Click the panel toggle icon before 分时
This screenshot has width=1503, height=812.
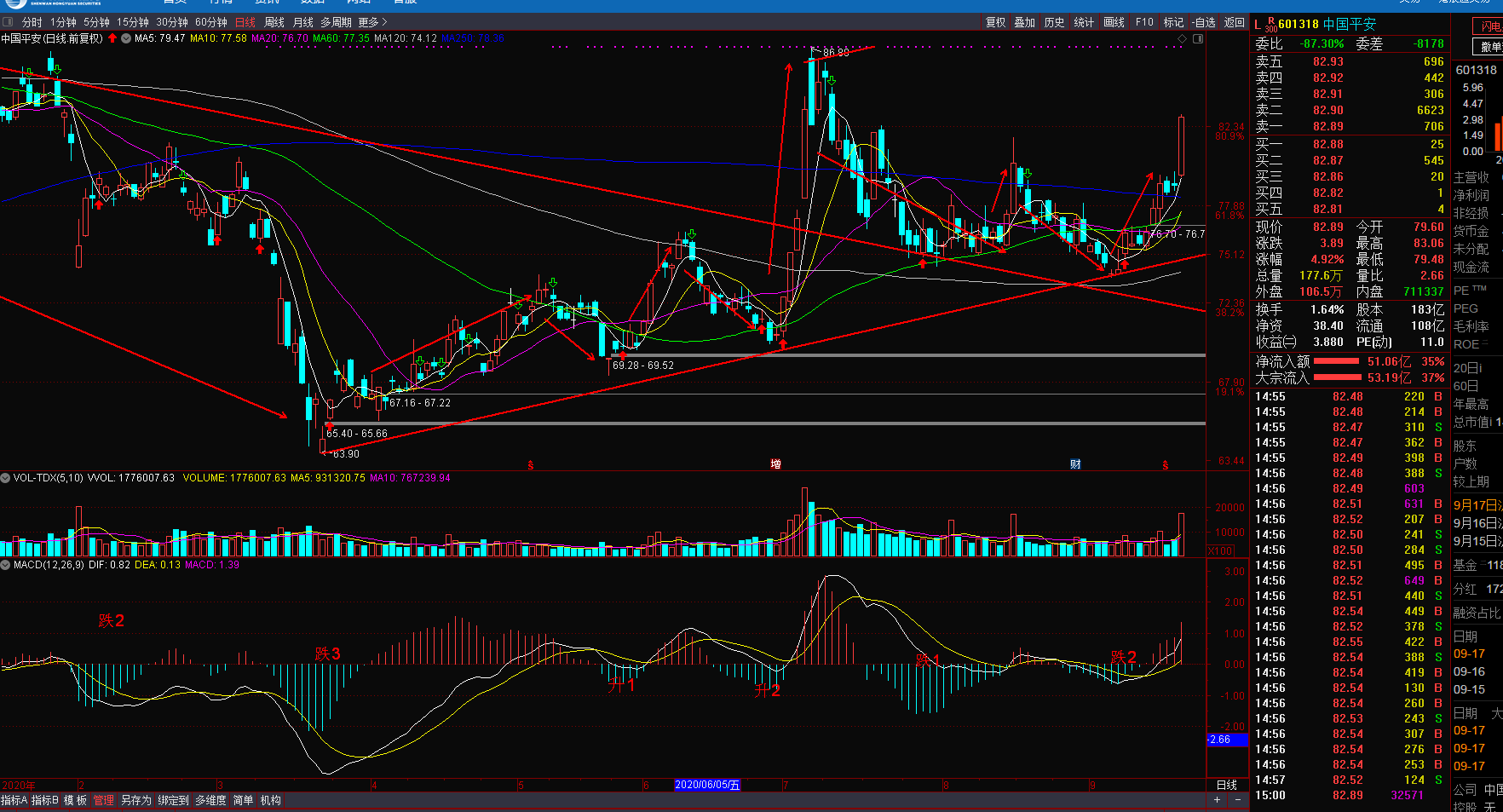click(x=8, y=22)
